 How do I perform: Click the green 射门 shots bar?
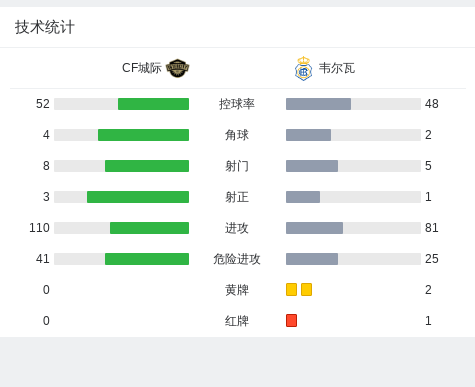pos(147,166)
